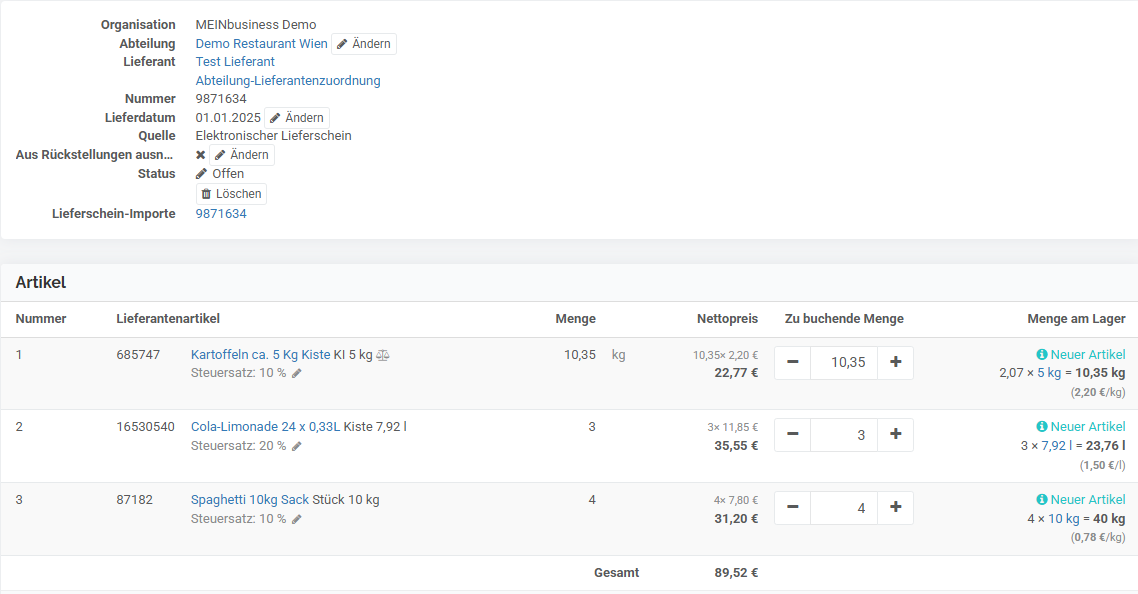1138x594 pixels.
Task: Click info icon beside Neuer Artikel for Spaghetti
Action: pos(1042,500)
